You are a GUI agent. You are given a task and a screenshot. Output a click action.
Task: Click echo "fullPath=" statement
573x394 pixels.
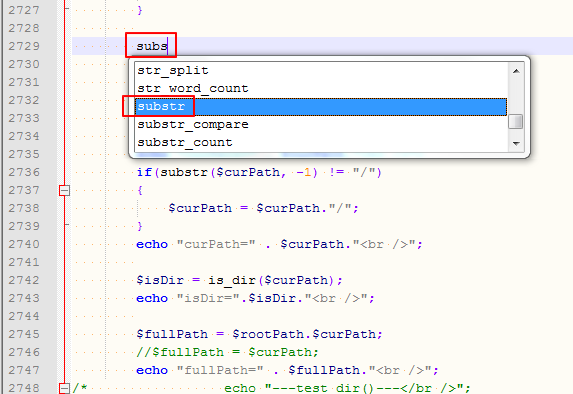point(287,370)
